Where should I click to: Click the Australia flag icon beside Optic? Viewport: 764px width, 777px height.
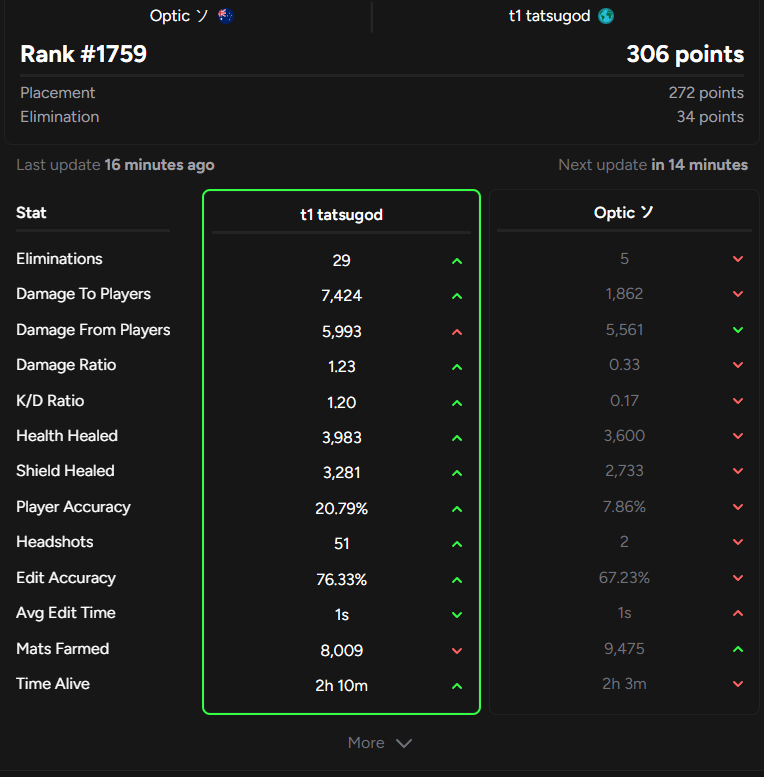click(225, 16)
